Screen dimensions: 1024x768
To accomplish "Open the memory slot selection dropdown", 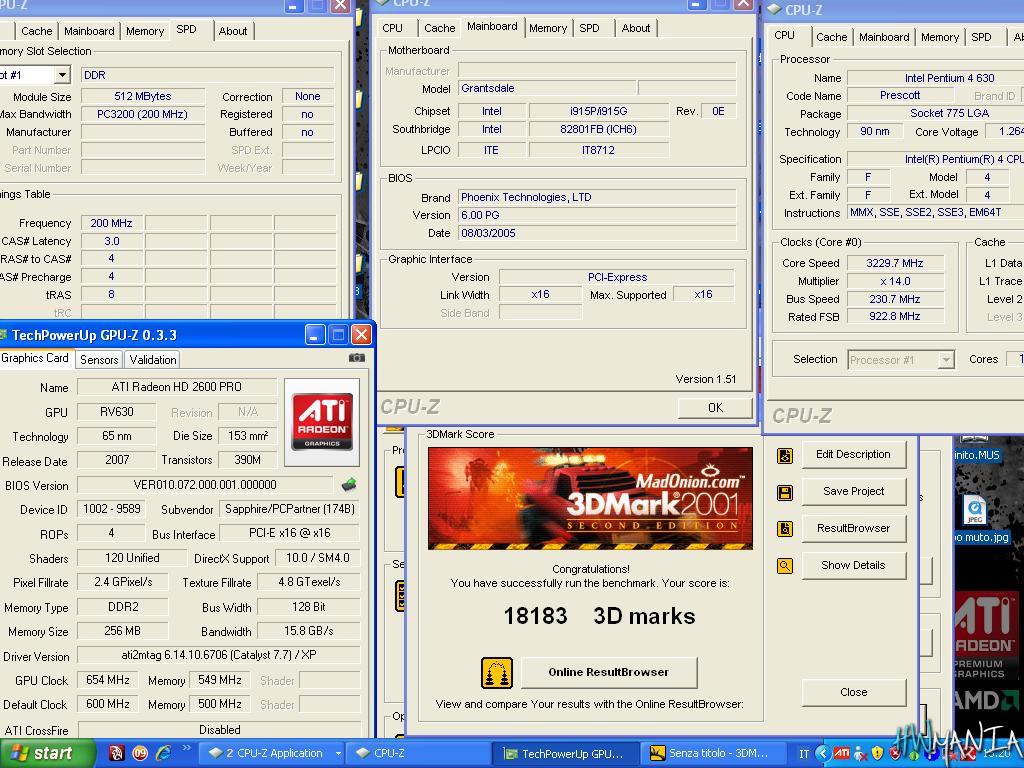I will point(62,75).
